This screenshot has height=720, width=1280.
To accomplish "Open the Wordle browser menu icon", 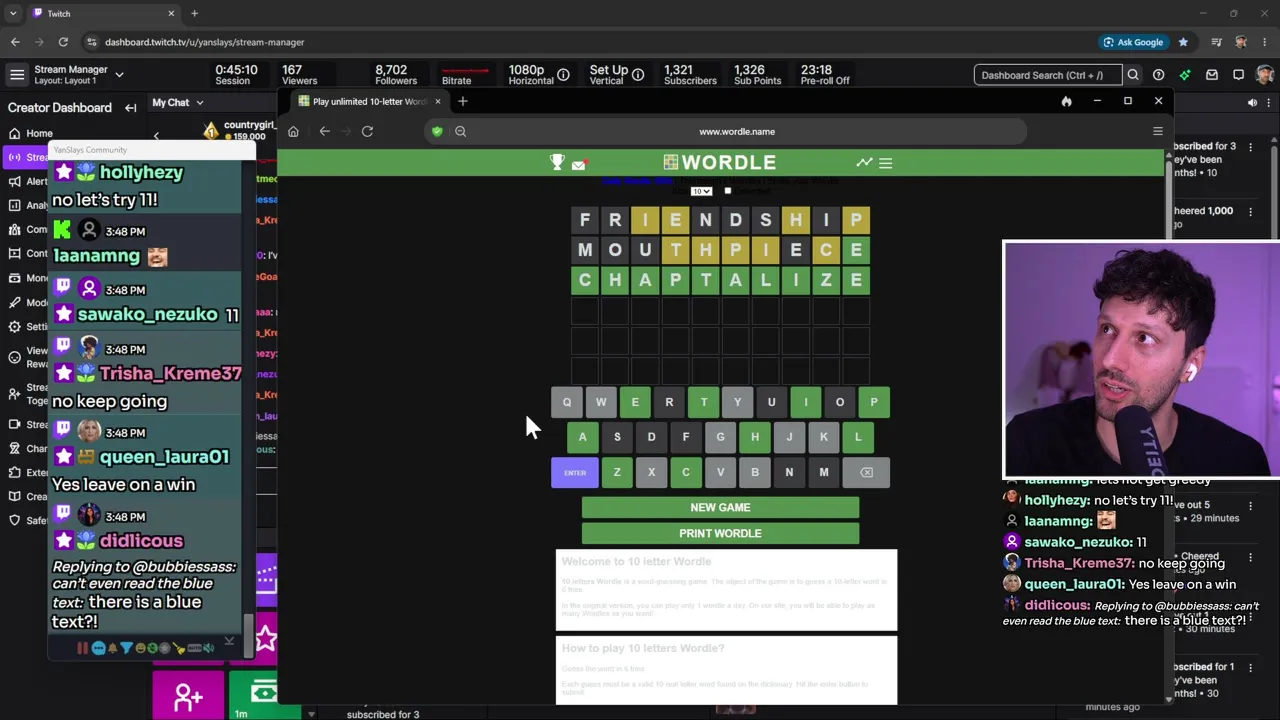I will click(x=1157, y=131).
